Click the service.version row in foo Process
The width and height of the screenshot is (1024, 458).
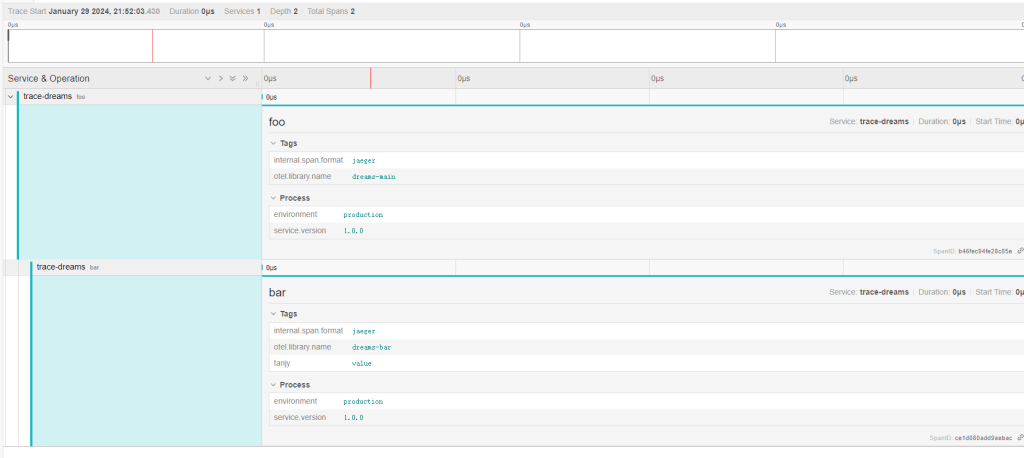(x=640, y=231)
